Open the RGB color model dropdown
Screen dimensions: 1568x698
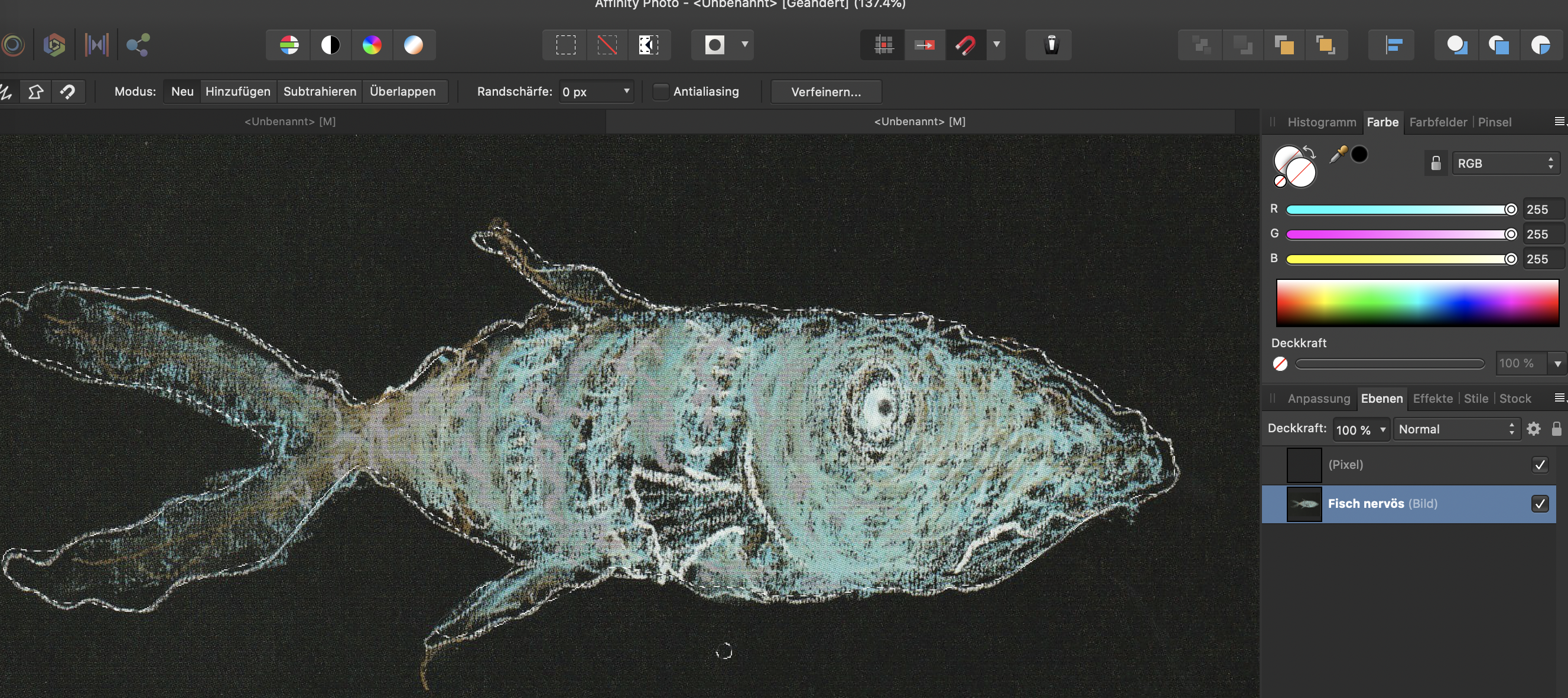point(1505,164)
